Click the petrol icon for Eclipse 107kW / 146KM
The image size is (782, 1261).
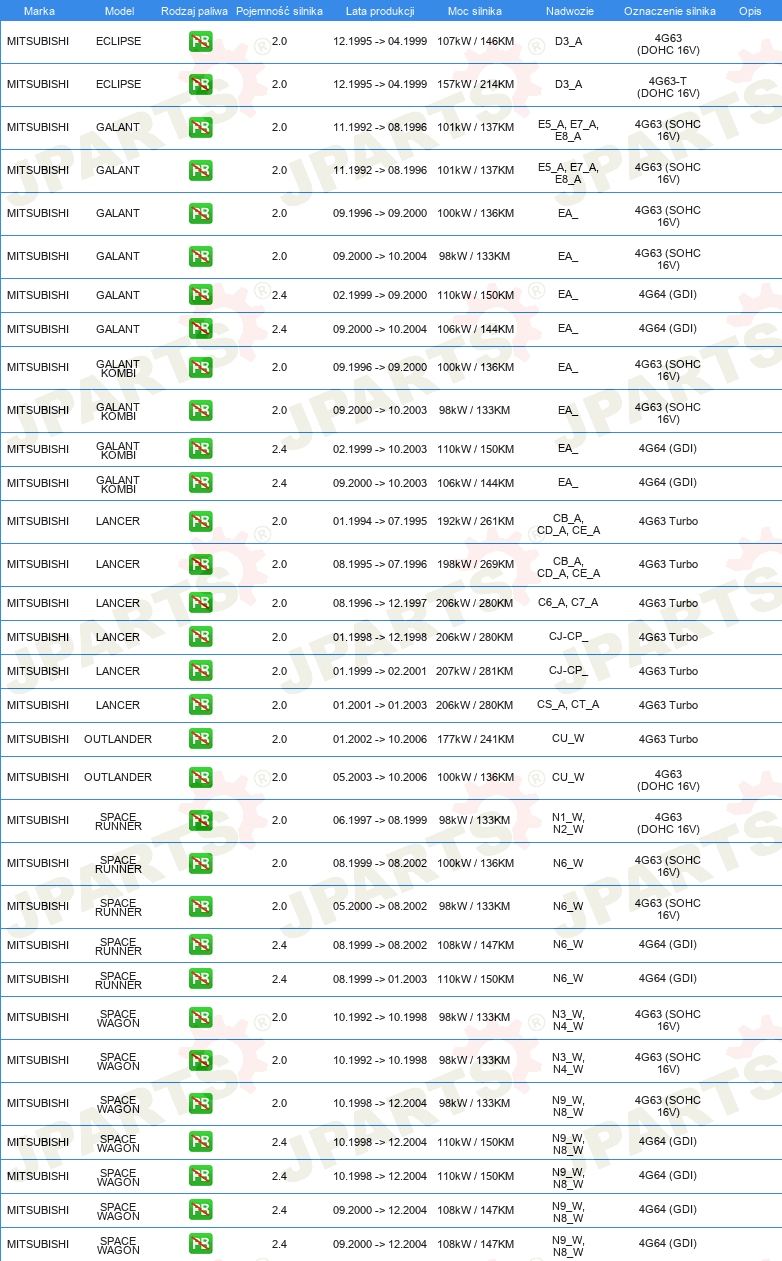point(200,42)
